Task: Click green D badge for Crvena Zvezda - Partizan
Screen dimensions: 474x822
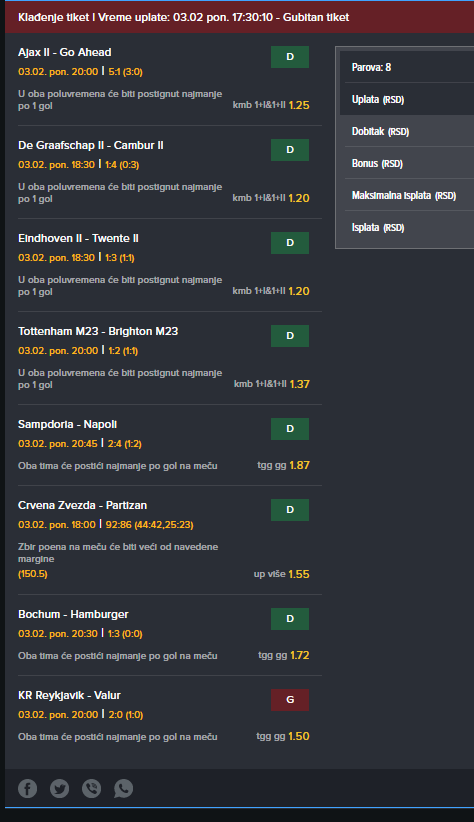Action: click(290, 510)
